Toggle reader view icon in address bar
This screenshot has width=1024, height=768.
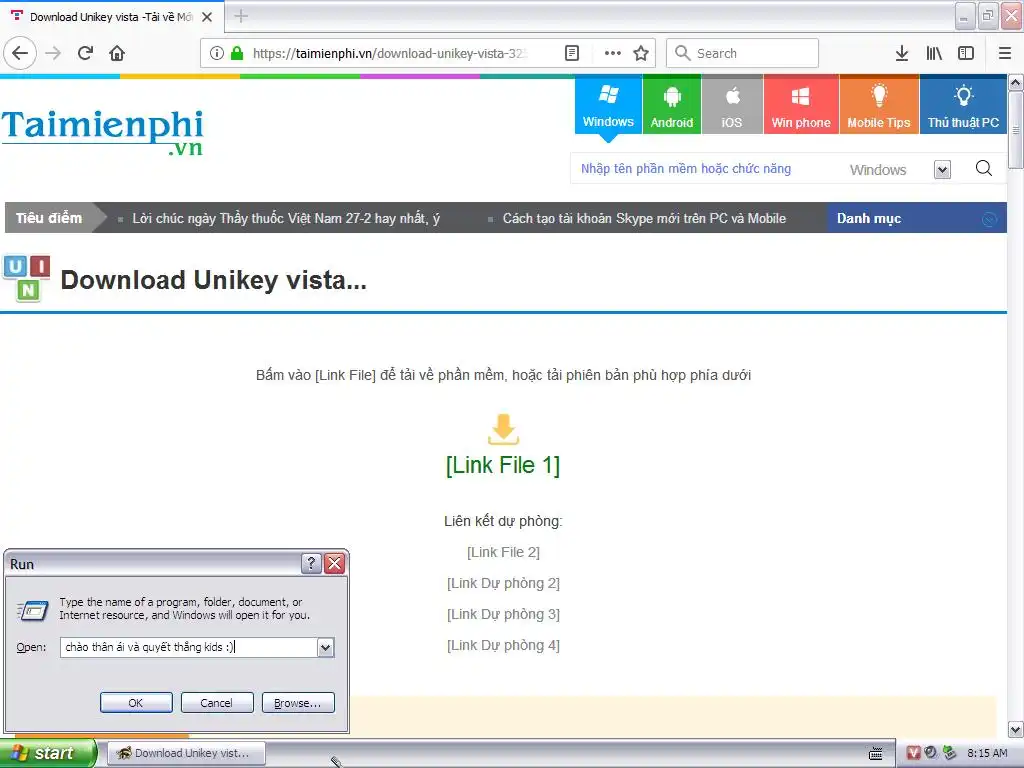[x=571, y=53]
